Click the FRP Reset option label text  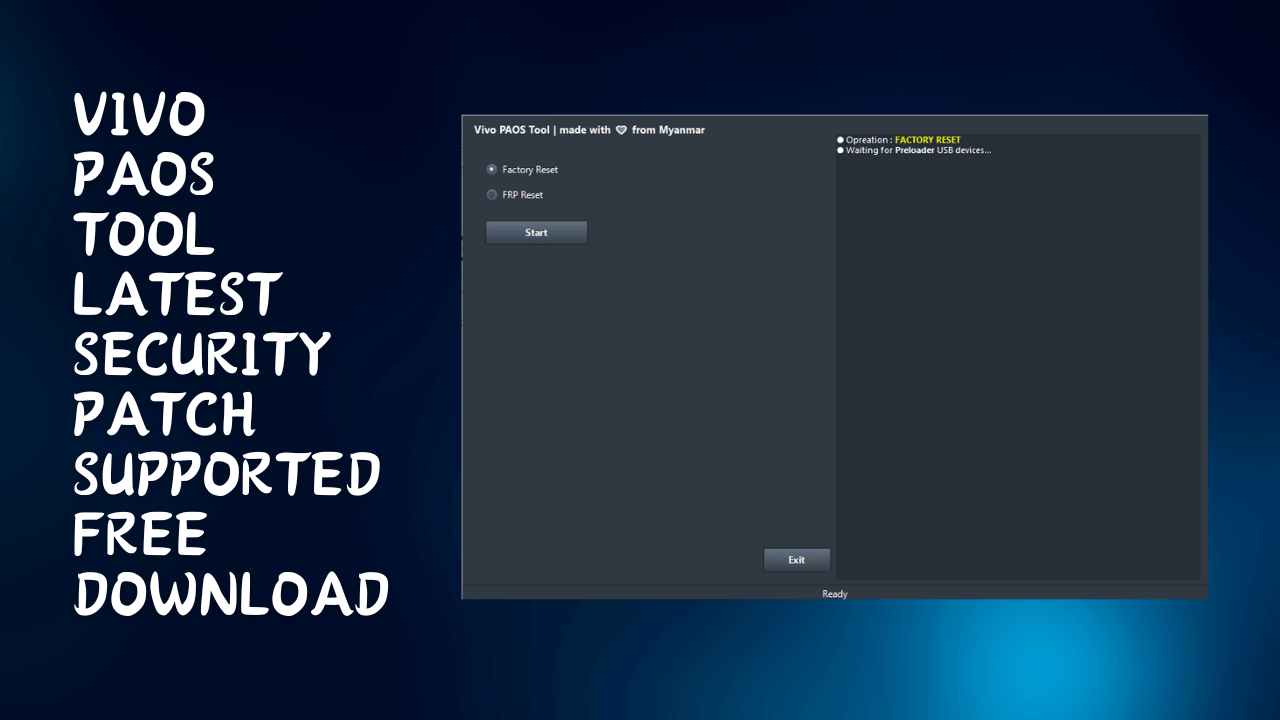pos(523,195)
